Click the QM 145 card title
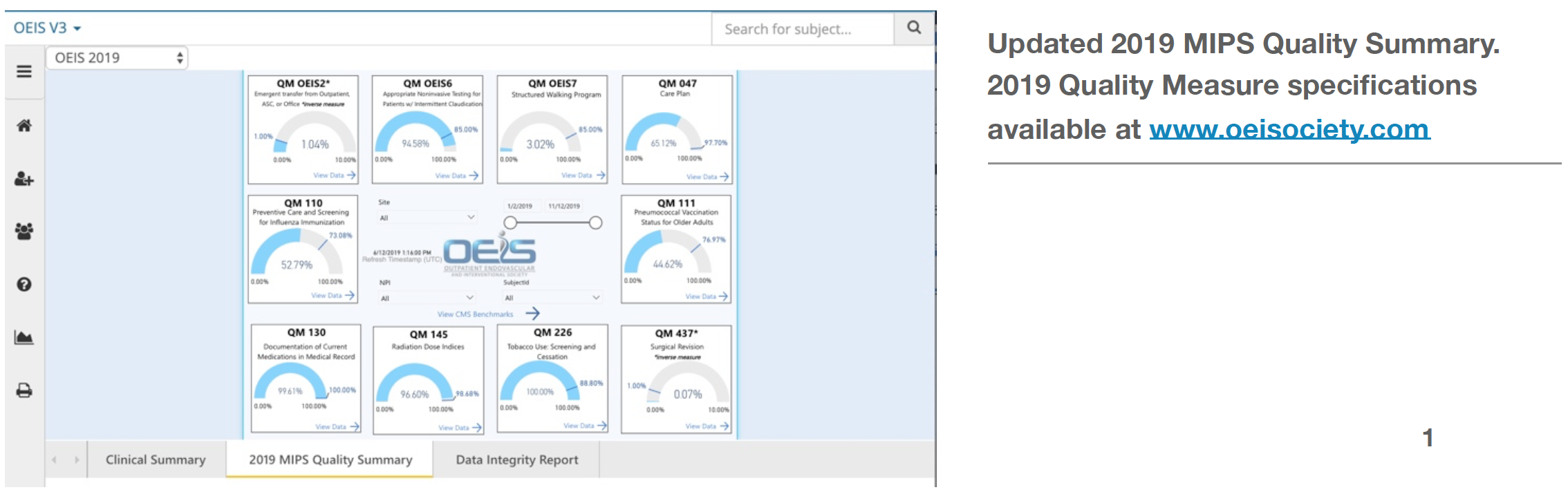 click(x=429, y=334)
